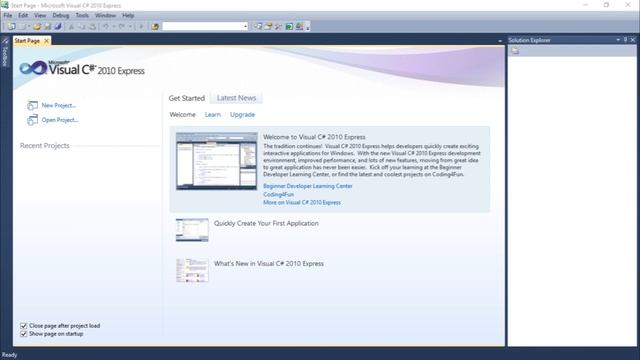The image size is (640, 360).
Task: Open the active documents list dropdown
Action: tap(500, 41)
